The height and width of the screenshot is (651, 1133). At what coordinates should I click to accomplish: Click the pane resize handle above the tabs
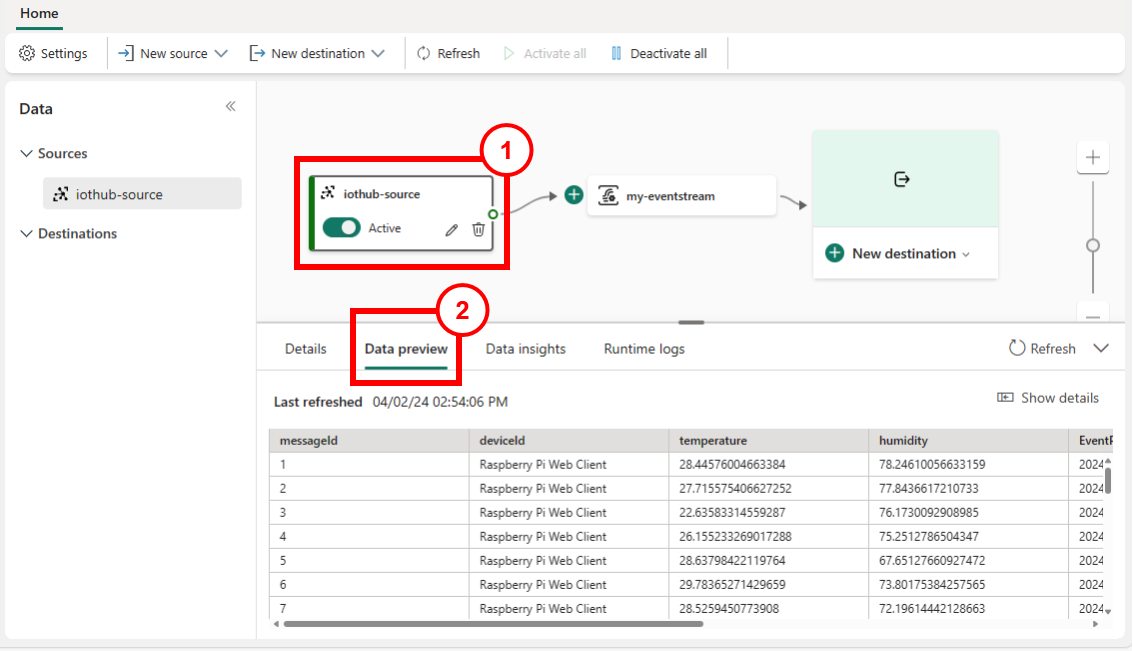(692, 322)
